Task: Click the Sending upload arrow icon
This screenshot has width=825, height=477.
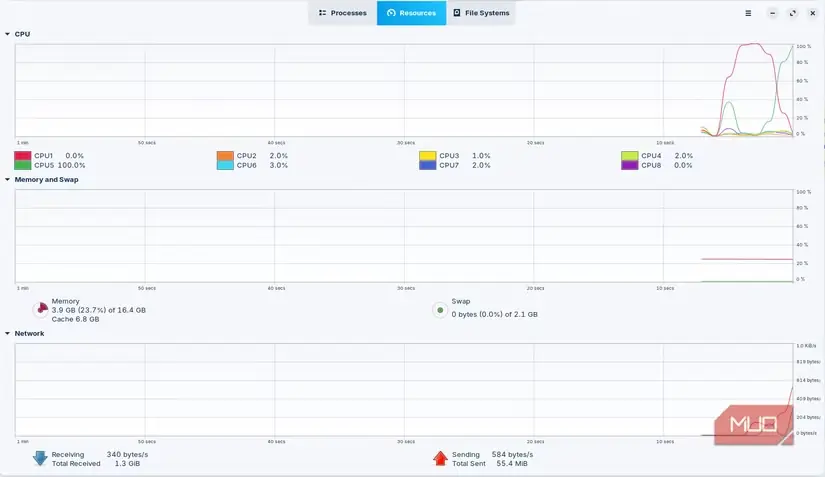Action: (440, 458)
